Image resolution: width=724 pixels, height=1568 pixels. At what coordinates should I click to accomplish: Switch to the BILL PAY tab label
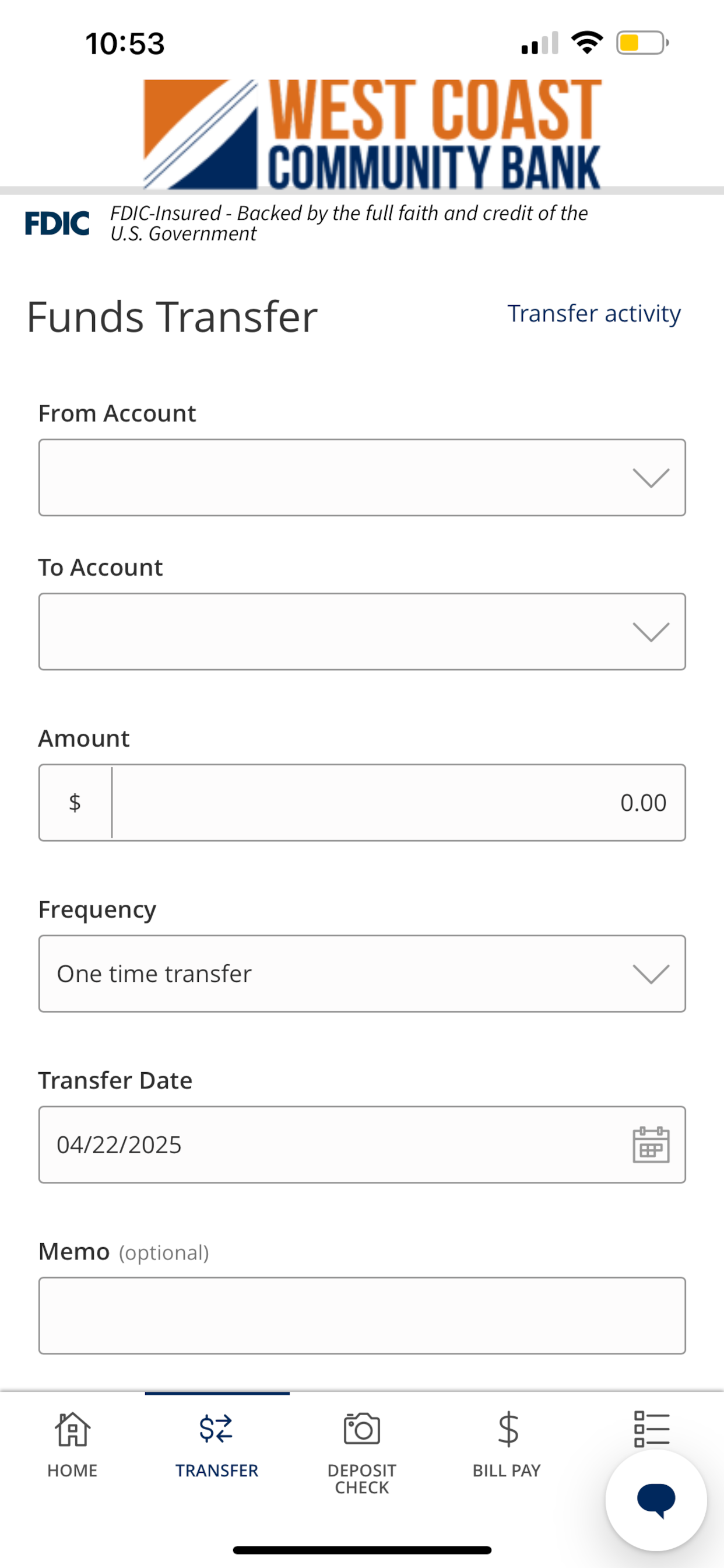coord(507,1471)
